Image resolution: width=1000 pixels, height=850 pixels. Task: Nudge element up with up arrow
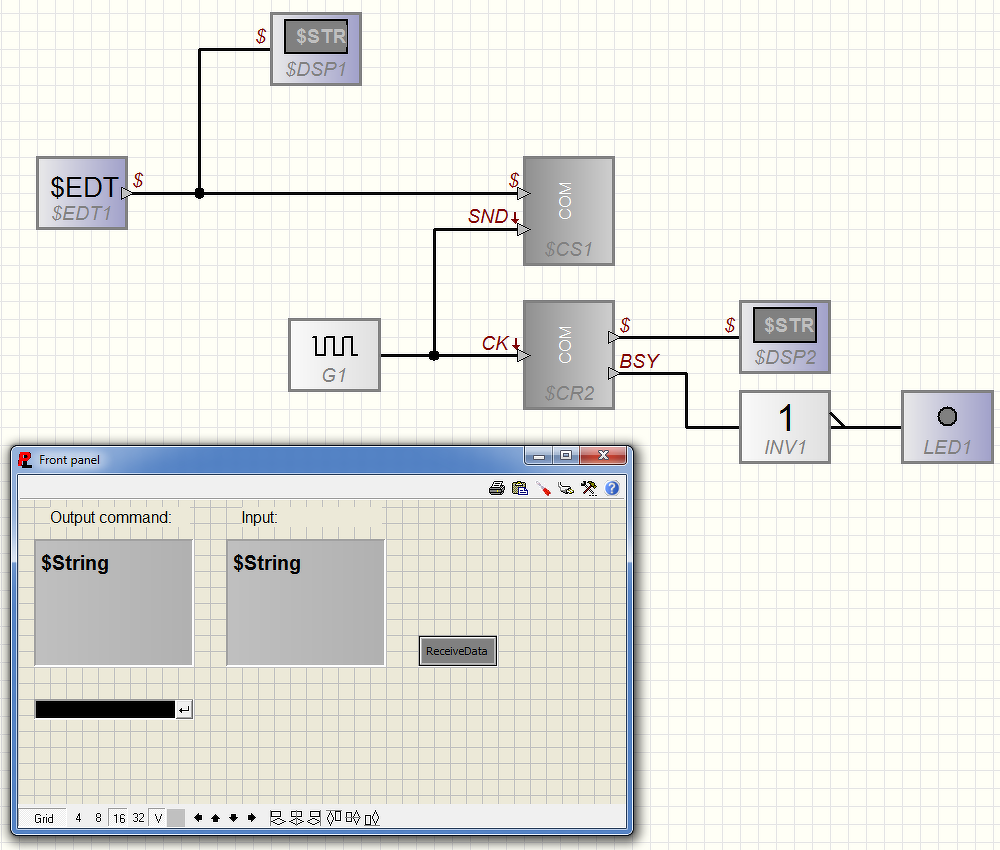(x=216, y=817)
